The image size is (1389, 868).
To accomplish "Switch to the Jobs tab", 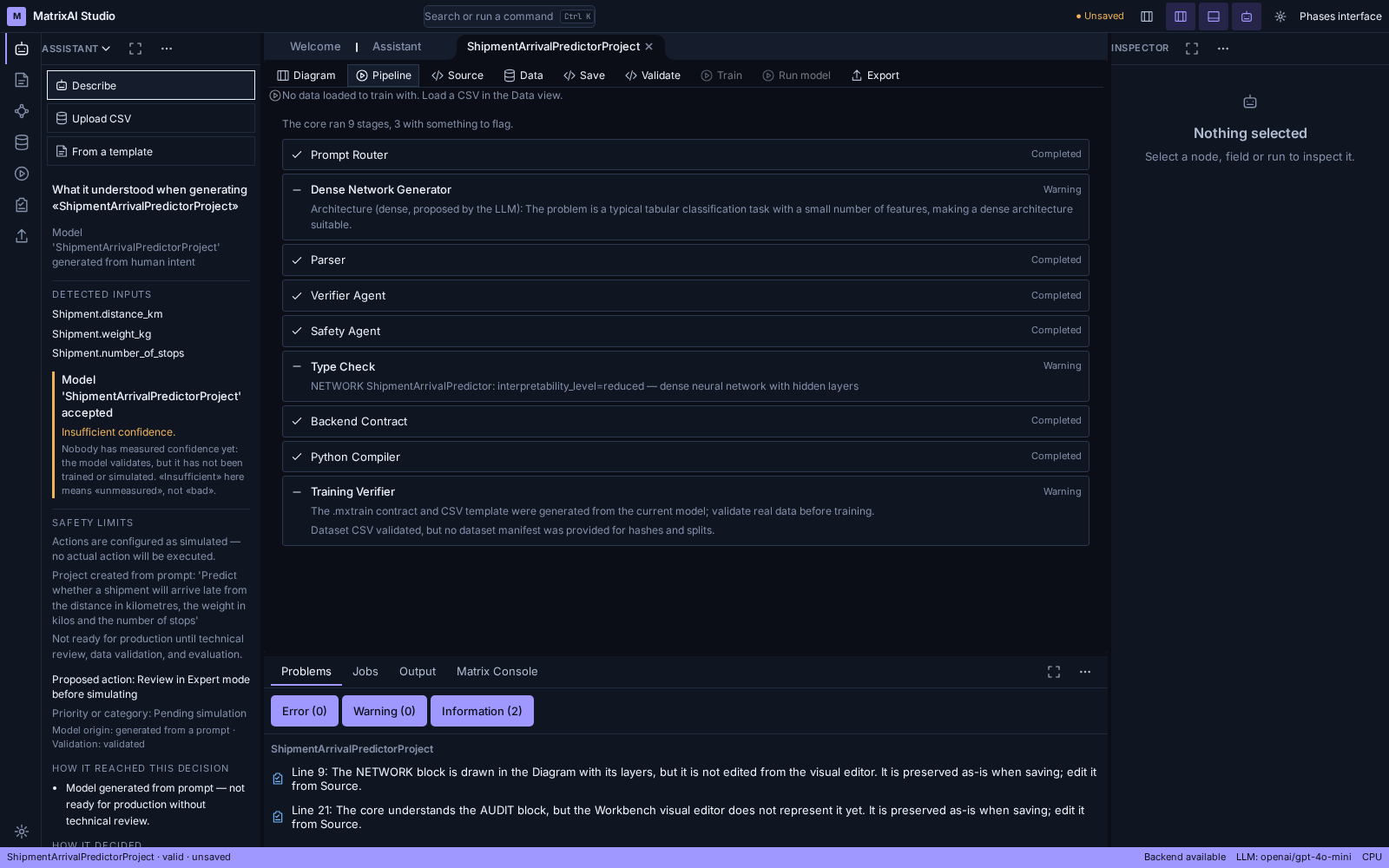I will point(365,672).
